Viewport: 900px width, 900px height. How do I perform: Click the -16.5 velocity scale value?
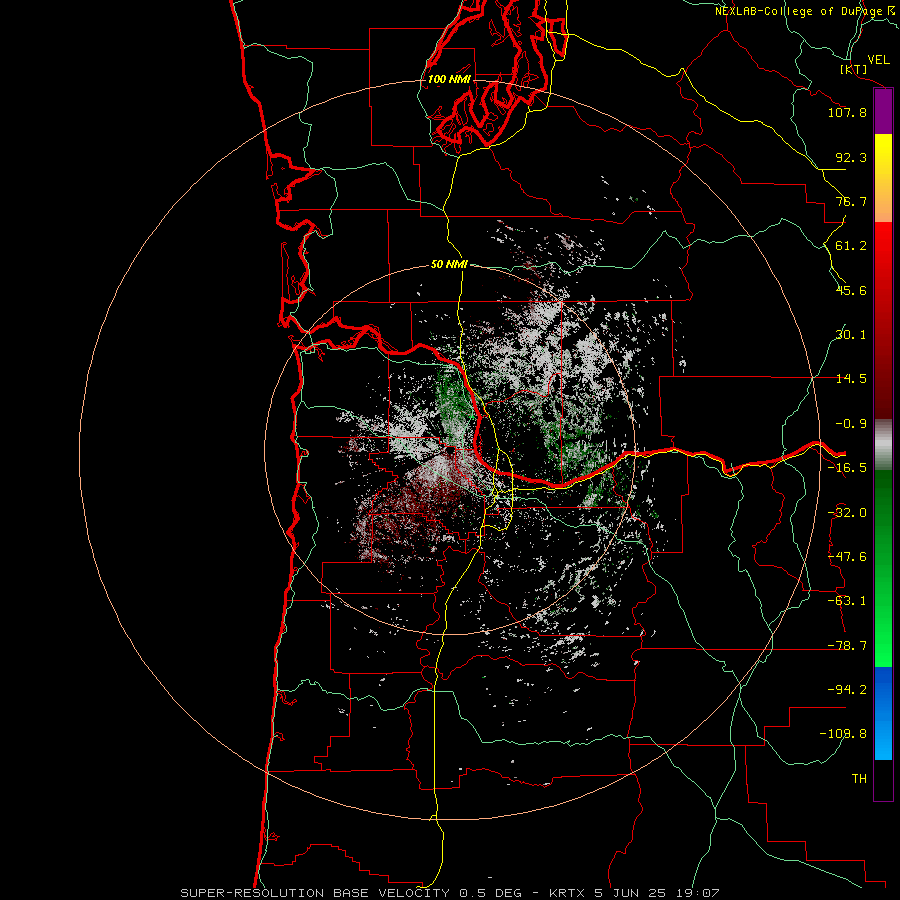847,468
